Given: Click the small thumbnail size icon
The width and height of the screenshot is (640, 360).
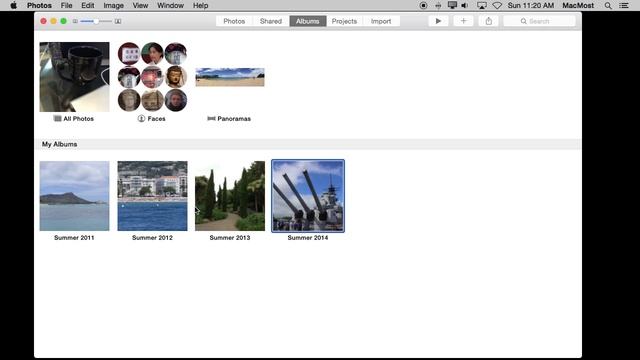Looking at the screenshot, I should coord(75,21).
